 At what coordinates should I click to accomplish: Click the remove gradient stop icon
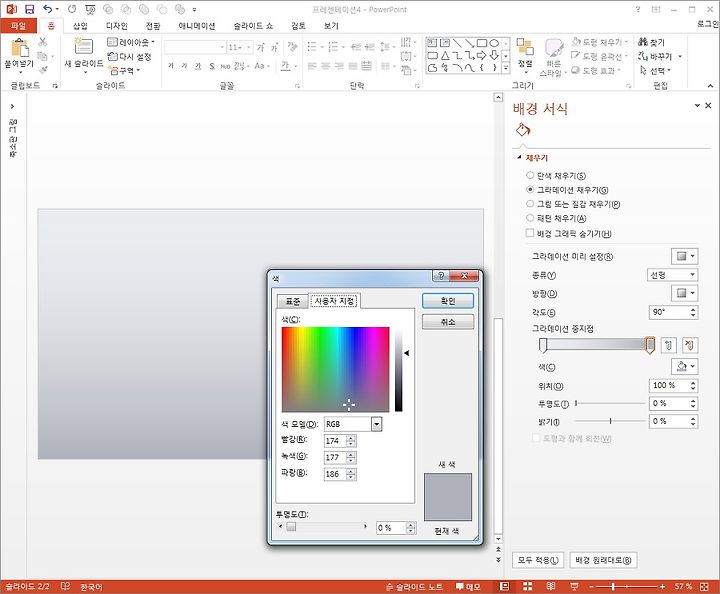[x=690, y=345]
